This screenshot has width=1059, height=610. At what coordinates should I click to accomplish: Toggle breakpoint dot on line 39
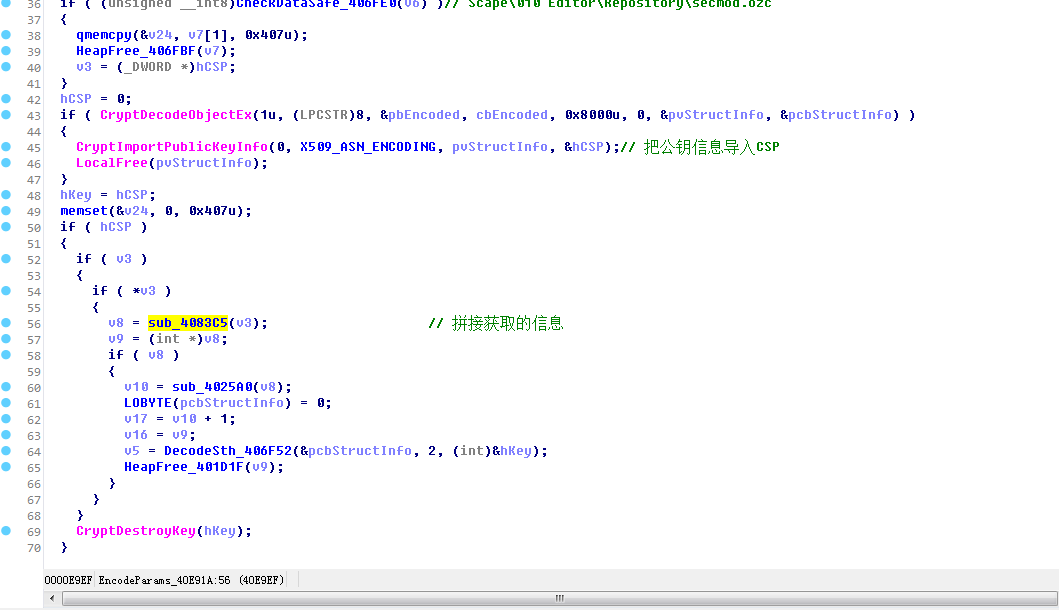pos(6,51)
